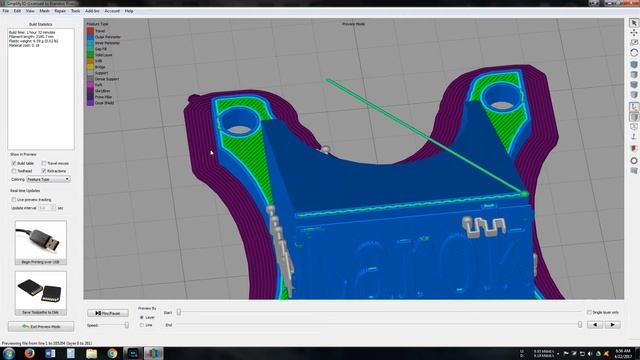Toggle the coordinate axes display icon
Image resolution: width=640 pixels, height=360 pixels.
pos(634,107)
